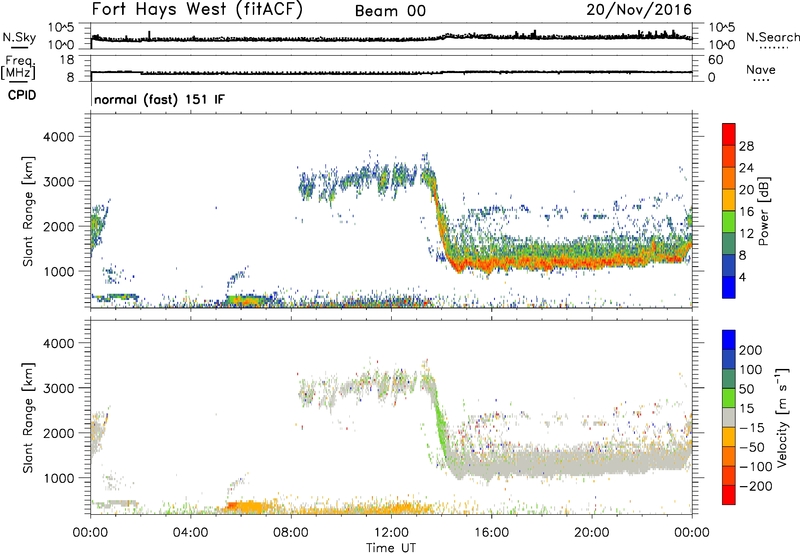Click the "Beam 00" label

(390, 11)
